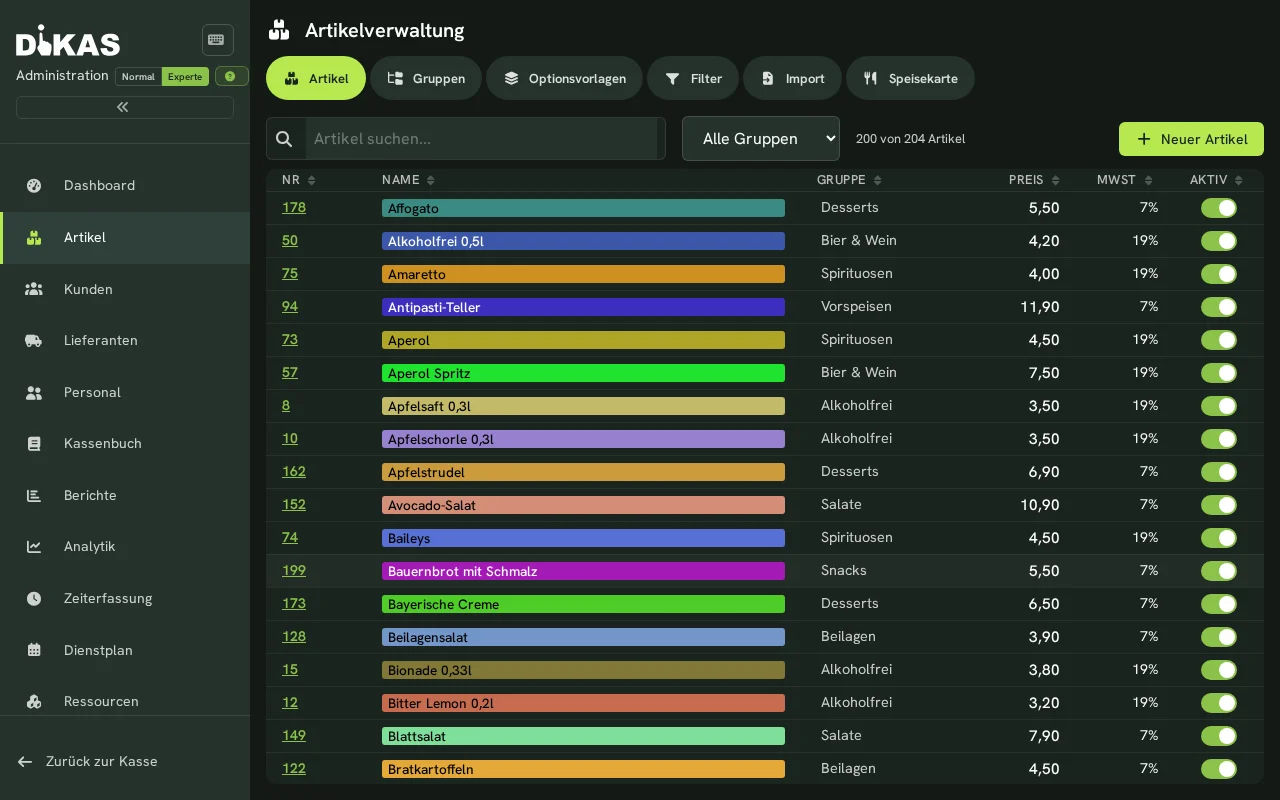Image resolution: width=1280 pixels, height=800 pixels.
Task: Go to the Speisekarte tab
Action: [910, 78]
